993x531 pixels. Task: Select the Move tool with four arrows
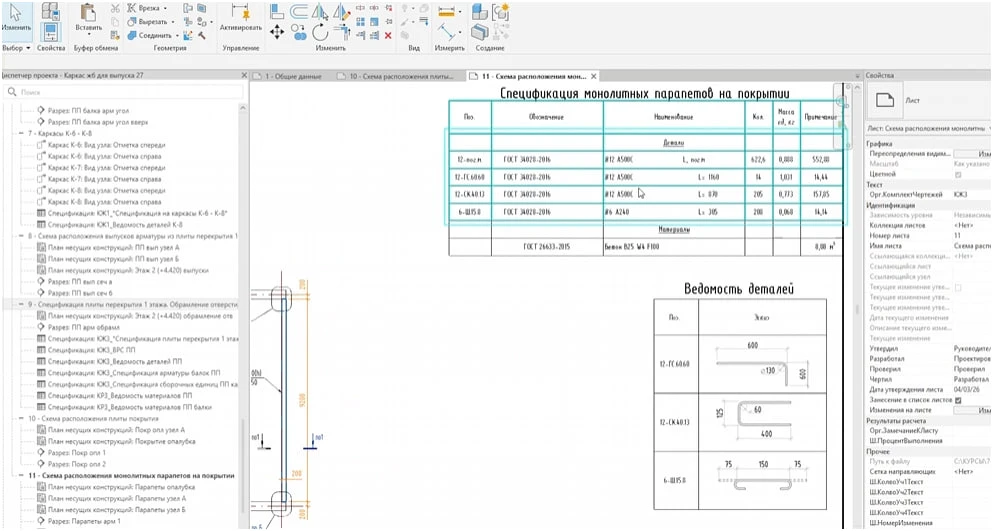[x=277, y=32]
